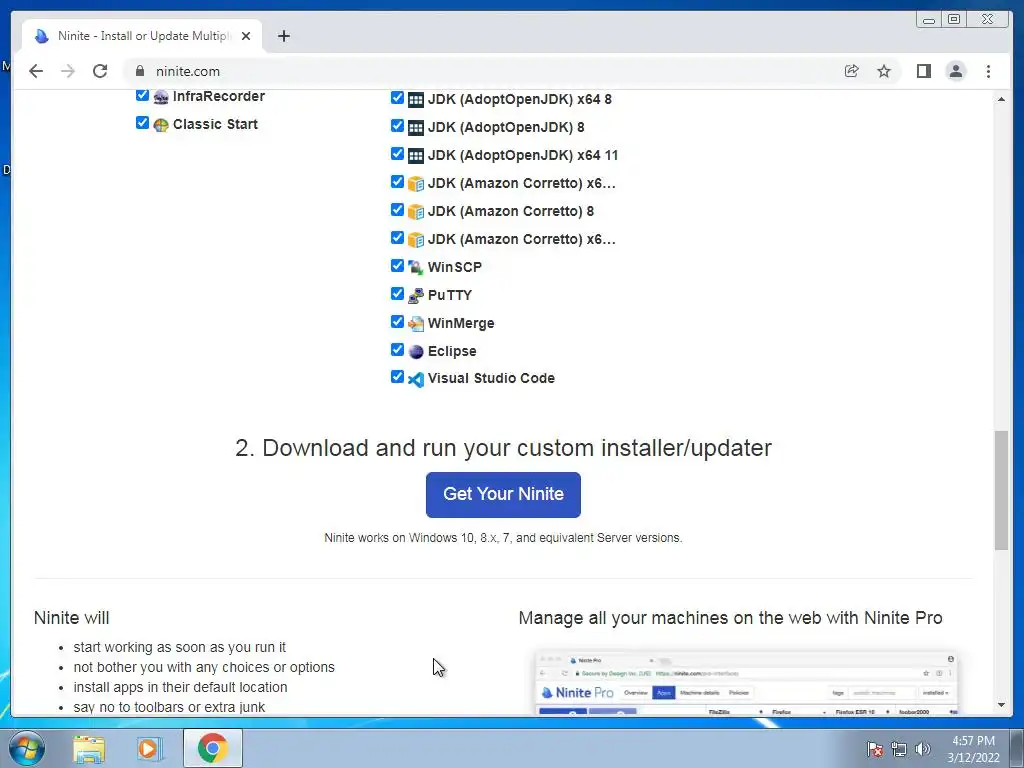Viewport: 1024px width, 768px height.
Task: Click the Chrome taskbar icon
Action: (x=212, y=748)
